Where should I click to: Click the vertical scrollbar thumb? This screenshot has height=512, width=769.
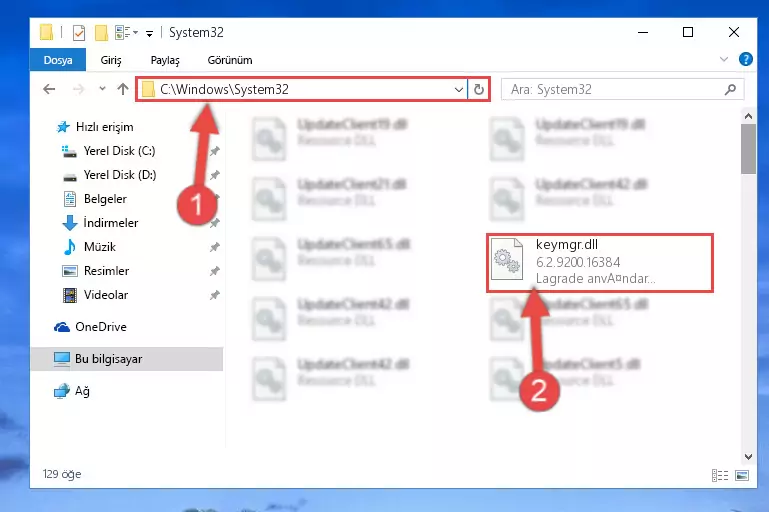click(748, 149)
